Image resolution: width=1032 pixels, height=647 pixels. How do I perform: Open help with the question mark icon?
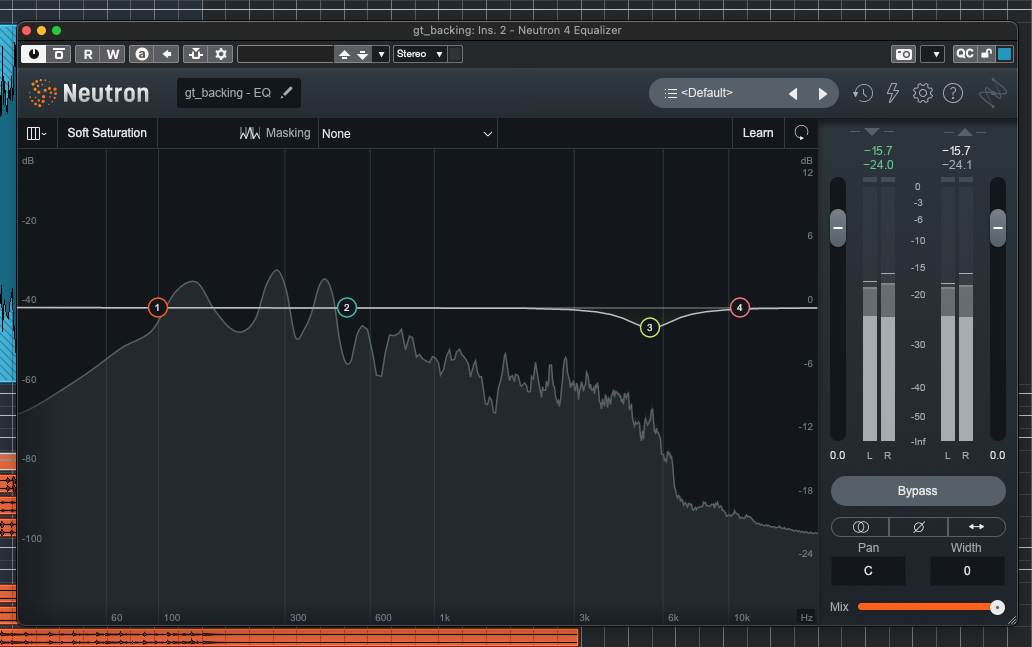953,93
